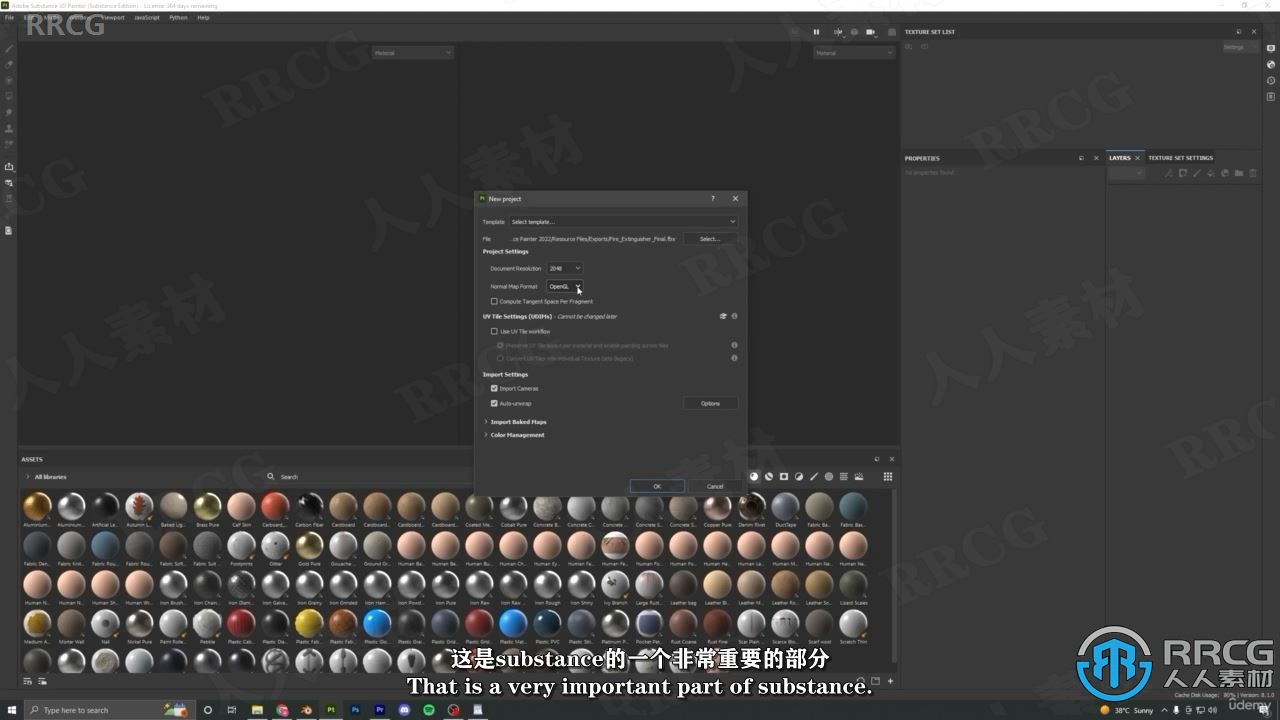Open the JavaScript menu

coord(146,17)
